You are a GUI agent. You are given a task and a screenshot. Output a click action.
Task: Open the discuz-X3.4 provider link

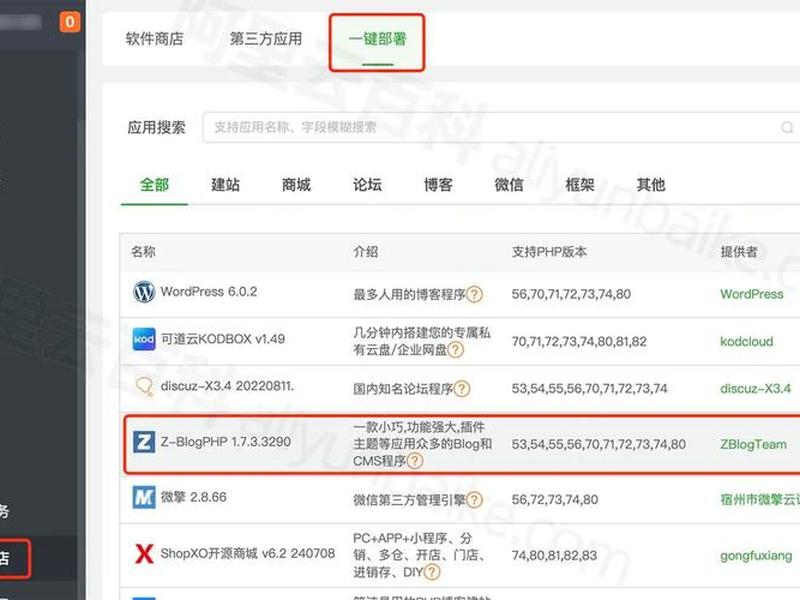tap(755, 389)
